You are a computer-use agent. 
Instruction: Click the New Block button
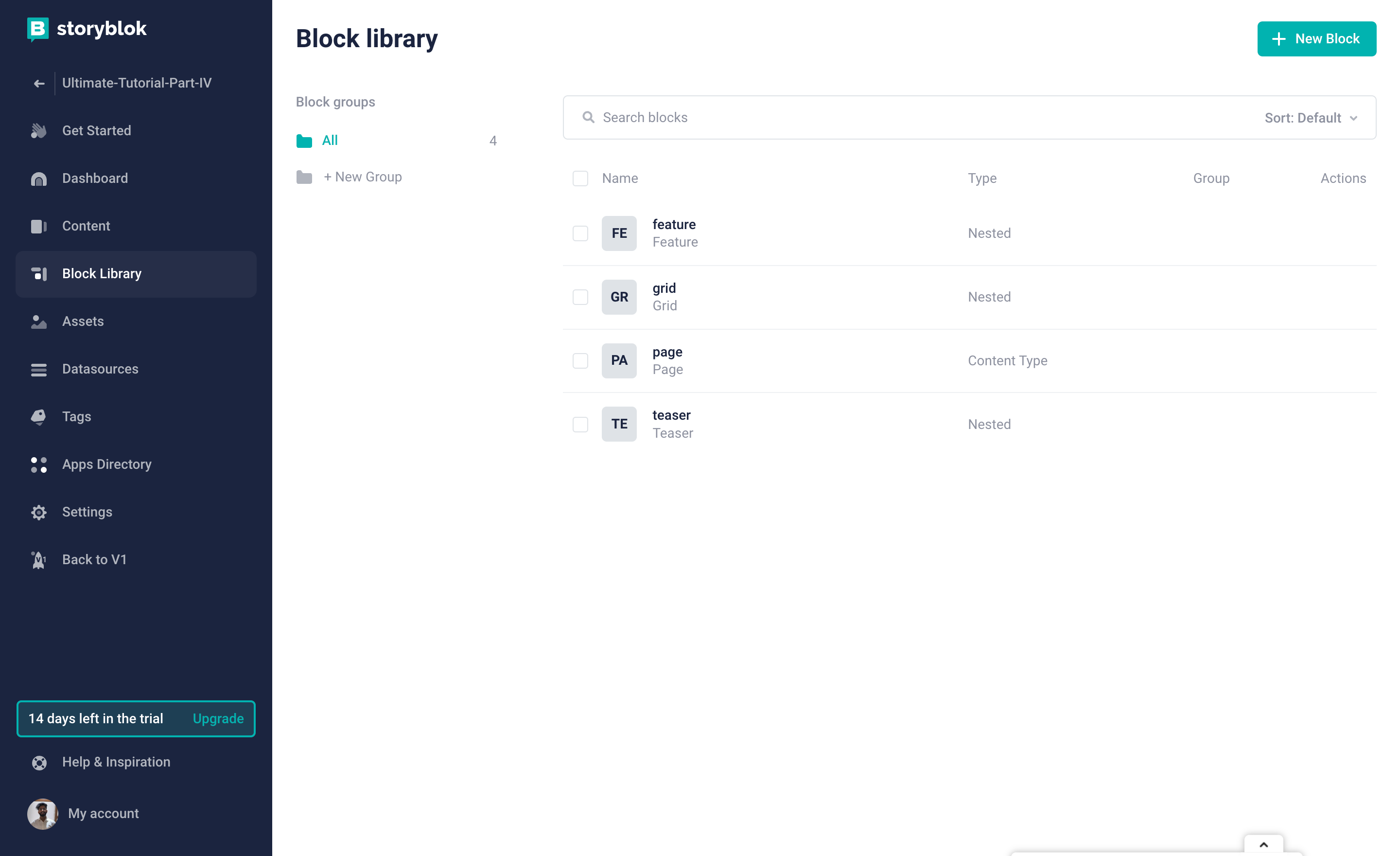pyautogui.click(x=1316, y=38)
